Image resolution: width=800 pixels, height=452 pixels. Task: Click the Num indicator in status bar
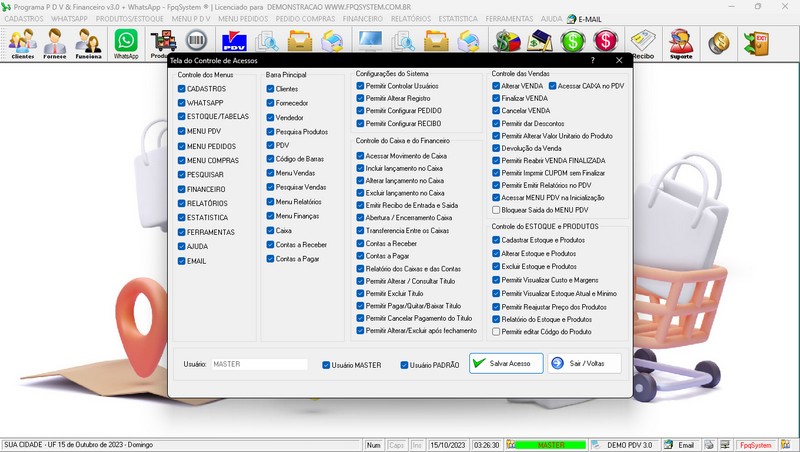[373, 445]
